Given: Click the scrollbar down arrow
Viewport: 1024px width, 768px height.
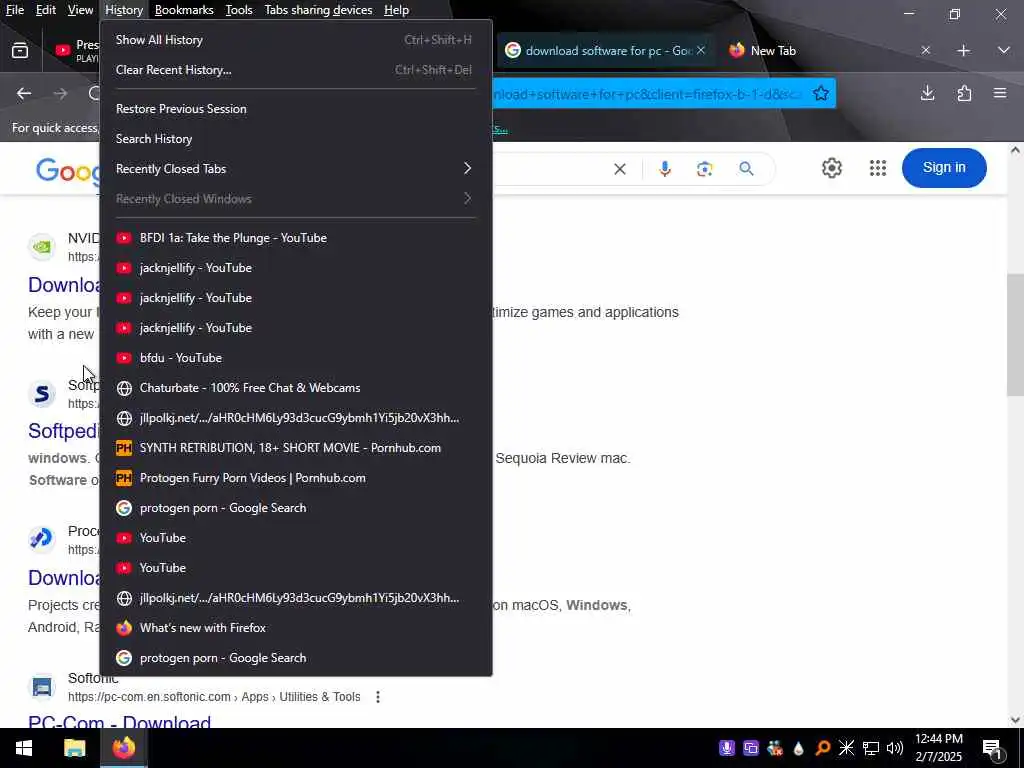Looking at the screenshot, I should tap(1015, 720).
